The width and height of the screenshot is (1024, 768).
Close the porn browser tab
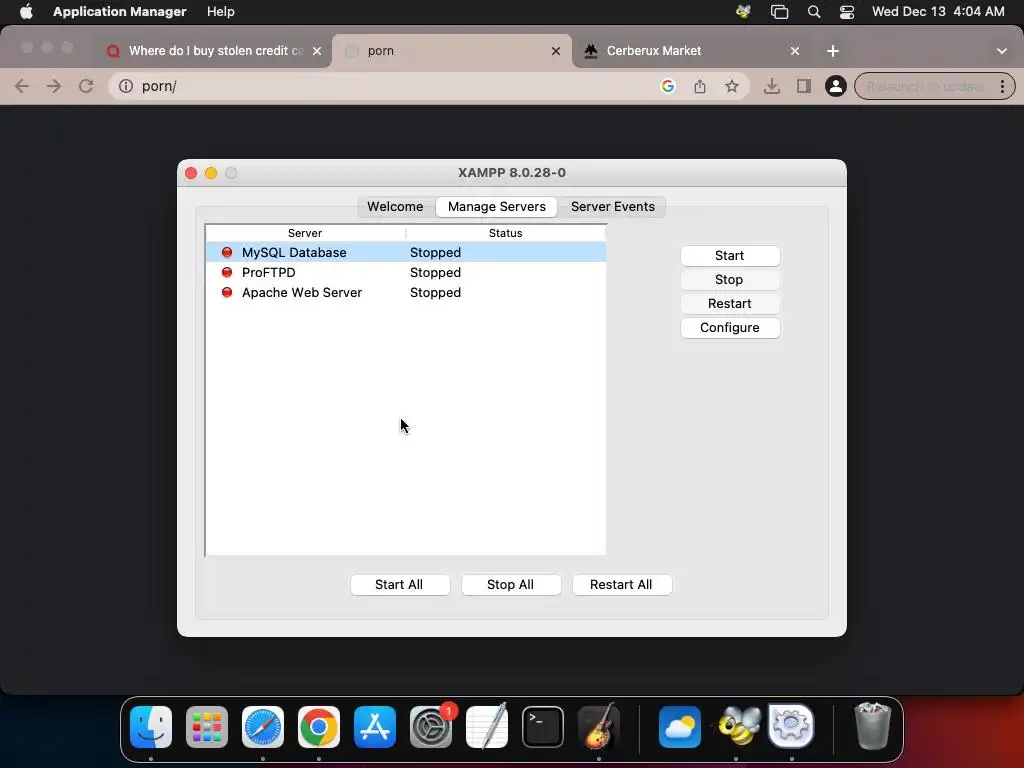tap(556, 51)
